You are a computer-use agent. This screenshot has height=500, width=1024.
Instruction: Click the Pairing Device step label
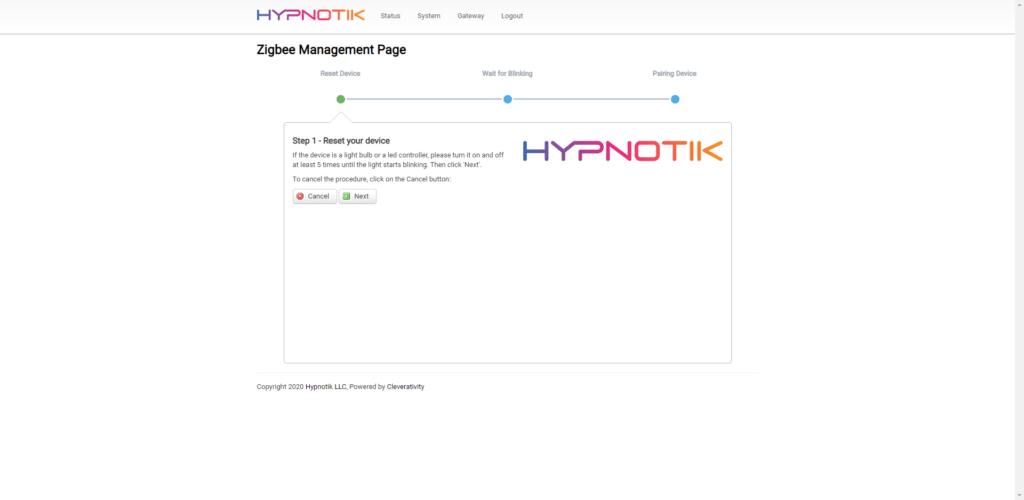675,74
